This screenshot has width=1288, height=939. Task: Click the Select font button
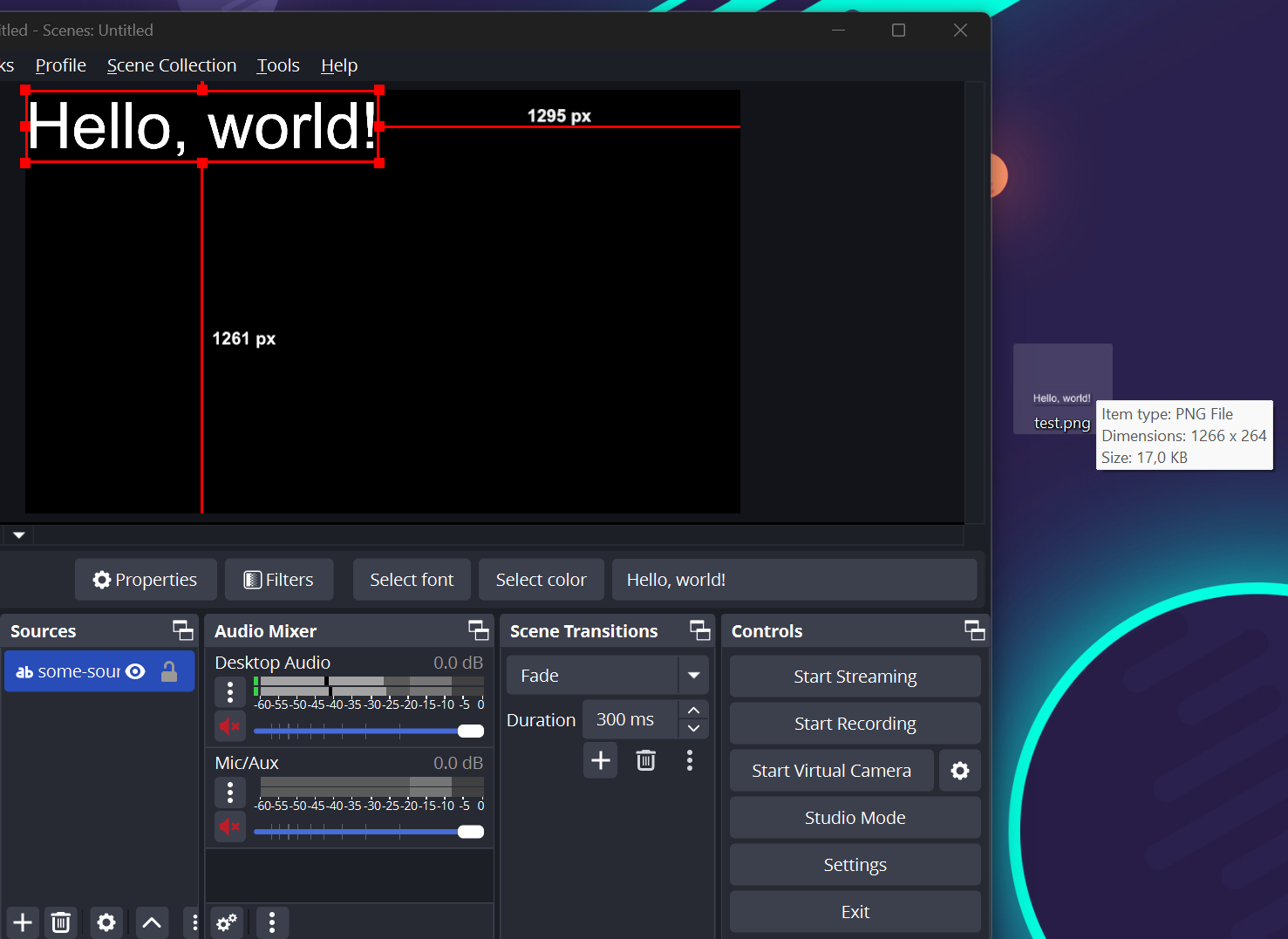coord(412,580)
